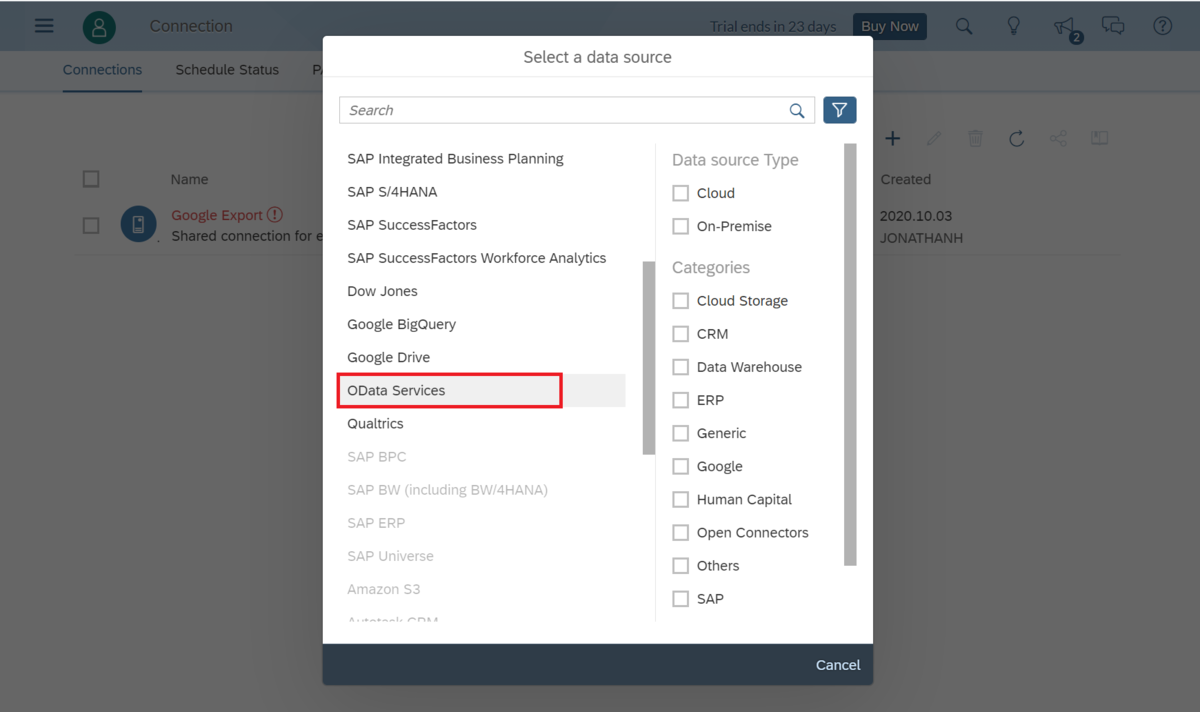Viewport: 1200px width, 712px height.
Task: Click the filter funnel icon
Action: tap(840, 110)
